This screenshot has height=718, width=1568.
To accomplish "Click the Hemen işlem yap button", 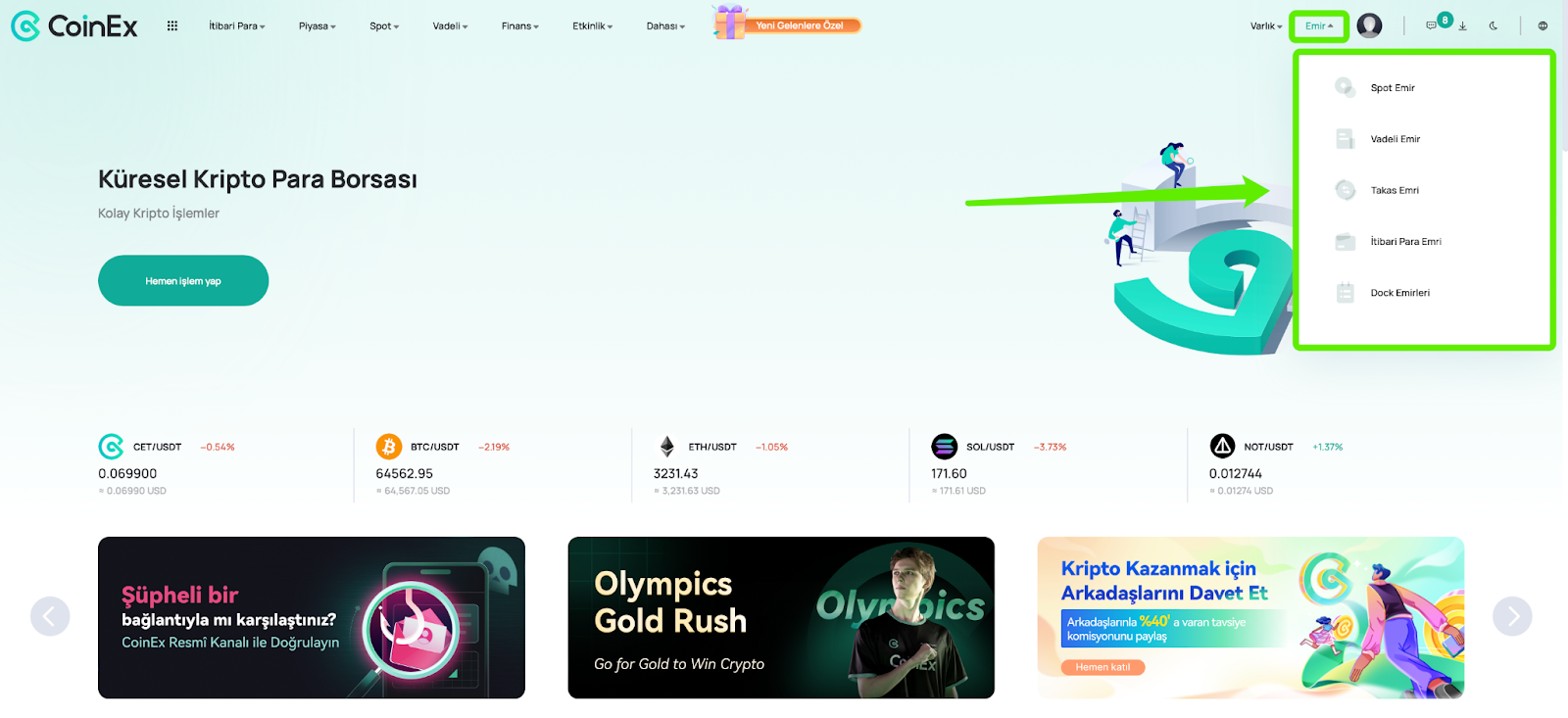I will click(183, 281).
